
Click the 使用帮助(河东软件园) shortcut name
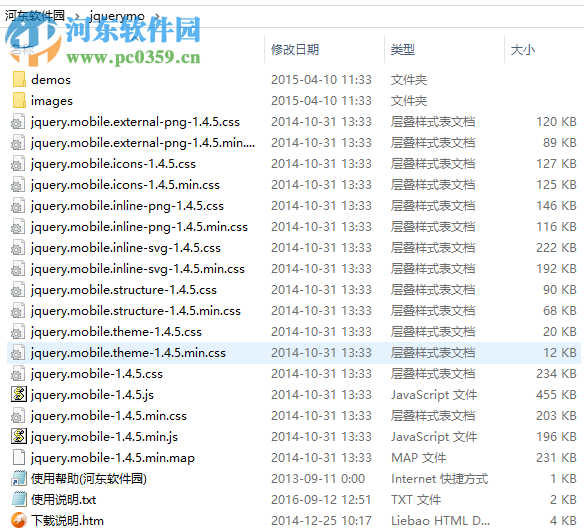(x=89, y=479)
